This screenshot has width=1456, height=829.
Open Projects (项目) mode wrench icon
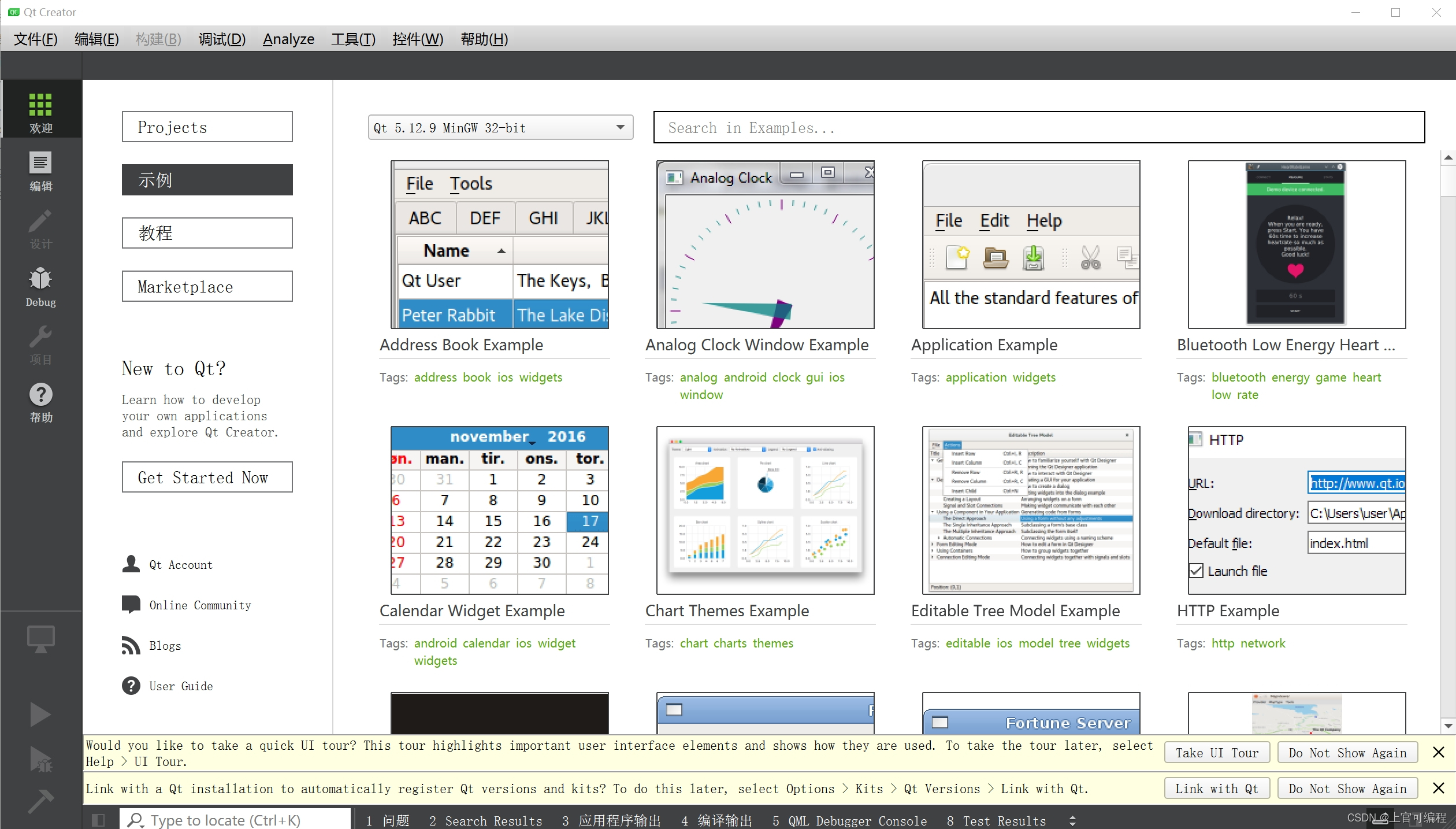pyautogui.click(x=41, y=344)
